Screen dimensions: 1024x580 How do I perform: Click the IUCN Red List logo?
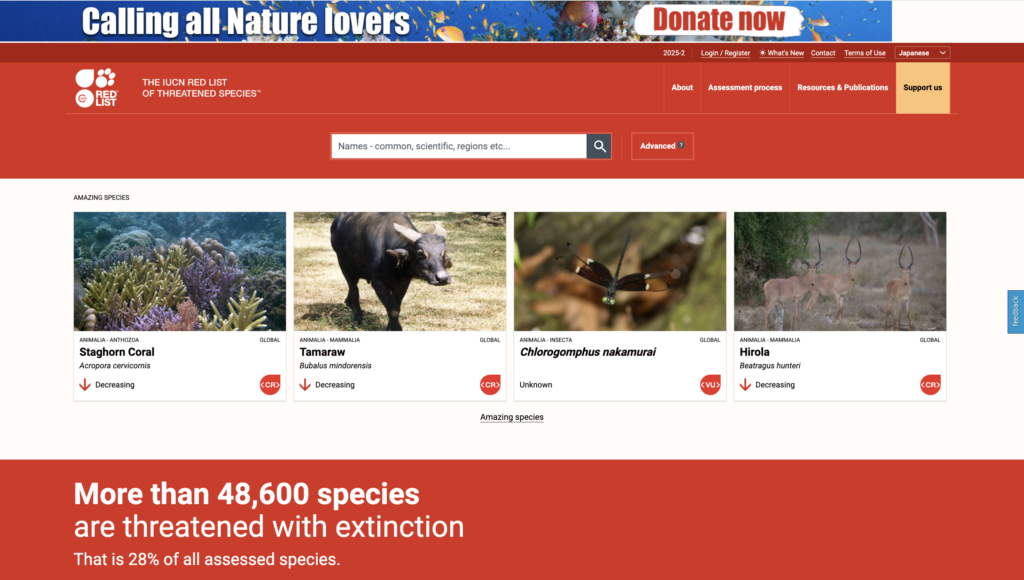pos(97,88)
